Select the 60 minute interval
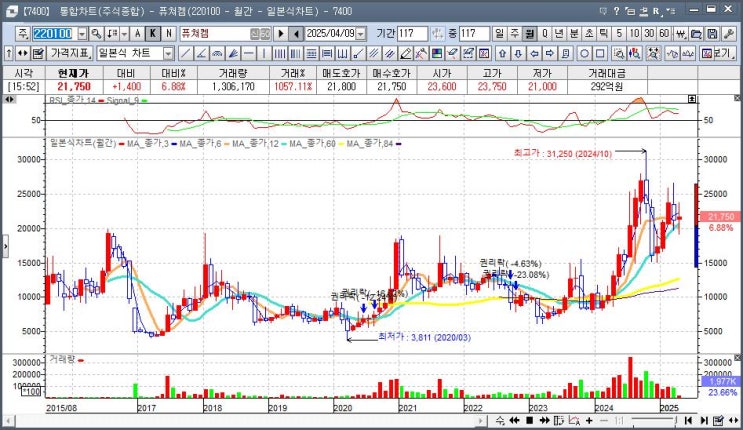The width and height of the screenshot is (743, 430). tap(664, 34)
